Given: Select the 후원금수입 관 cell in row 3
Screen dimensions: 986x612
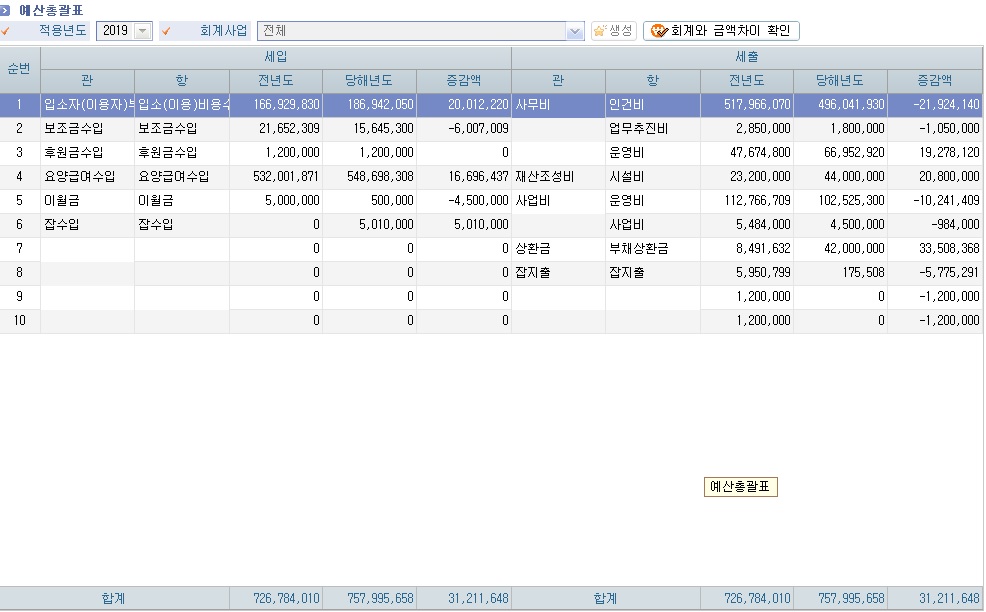Looking at the screenshot, I should pyautogui.click(x=87, y=153).
